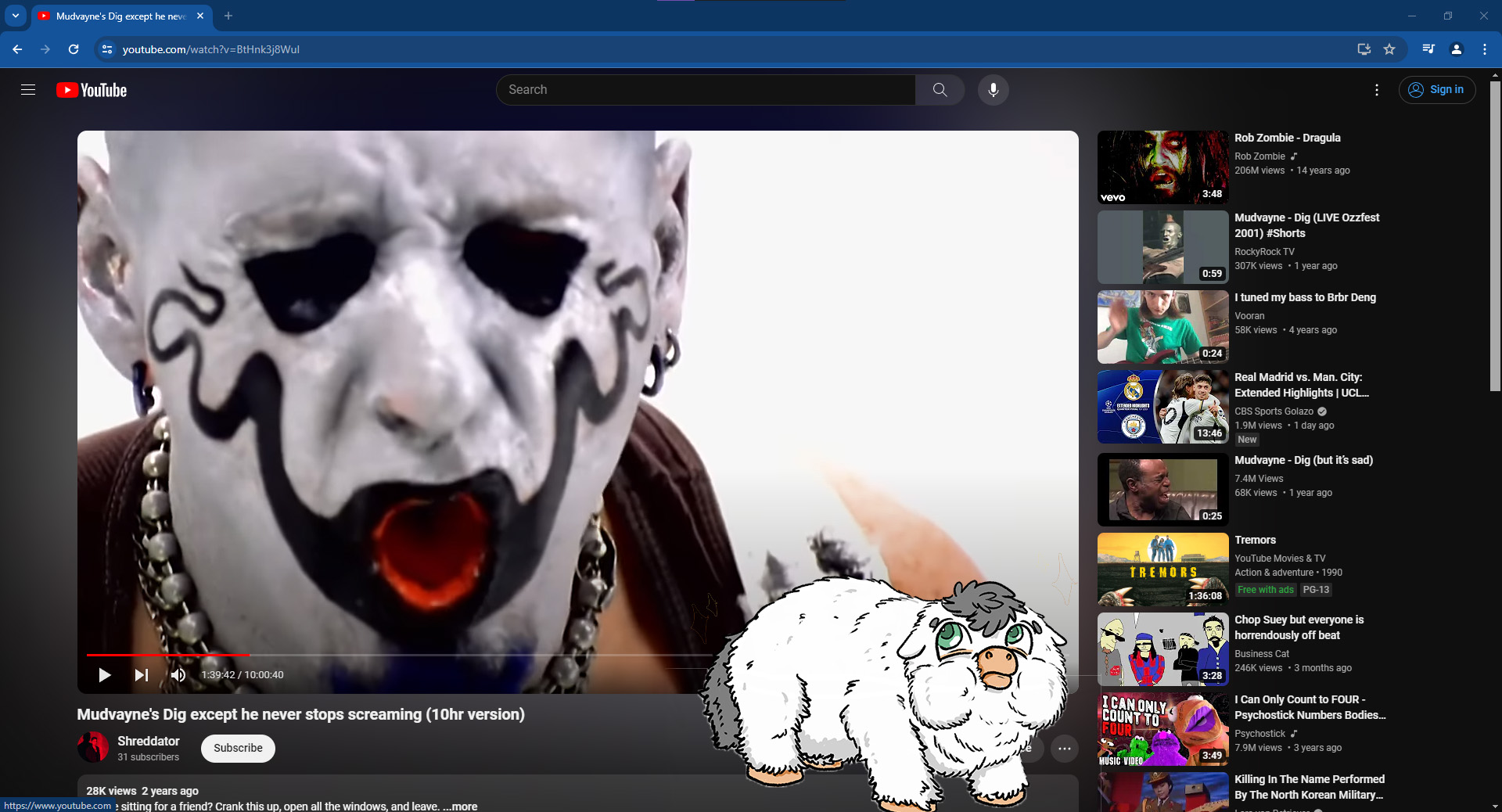Open a new browser tab
The height and width of the screenshot is (812, 1502).
coord(228,16)
